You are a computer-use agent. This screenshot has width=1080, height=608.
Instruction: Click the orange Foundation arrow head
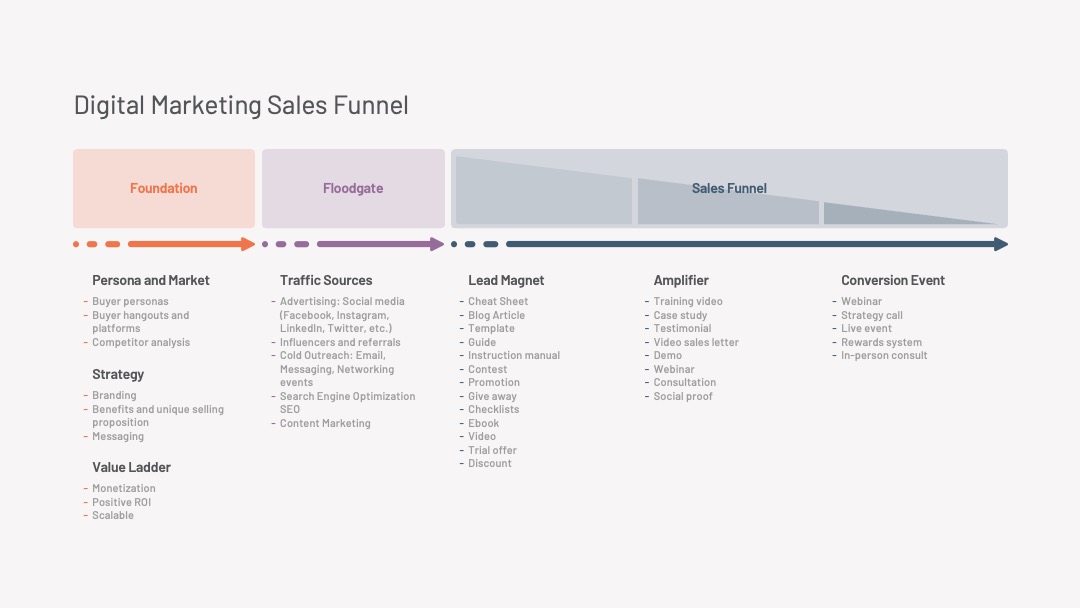pyautogui.click(x=248, y=244)
